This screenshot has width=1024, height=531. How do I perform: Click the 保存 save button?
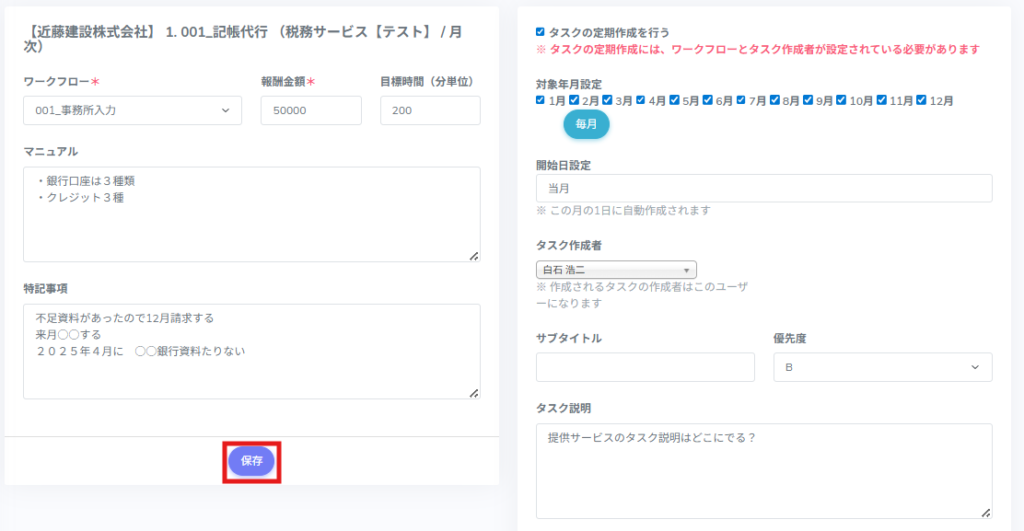tap(251, 461)
